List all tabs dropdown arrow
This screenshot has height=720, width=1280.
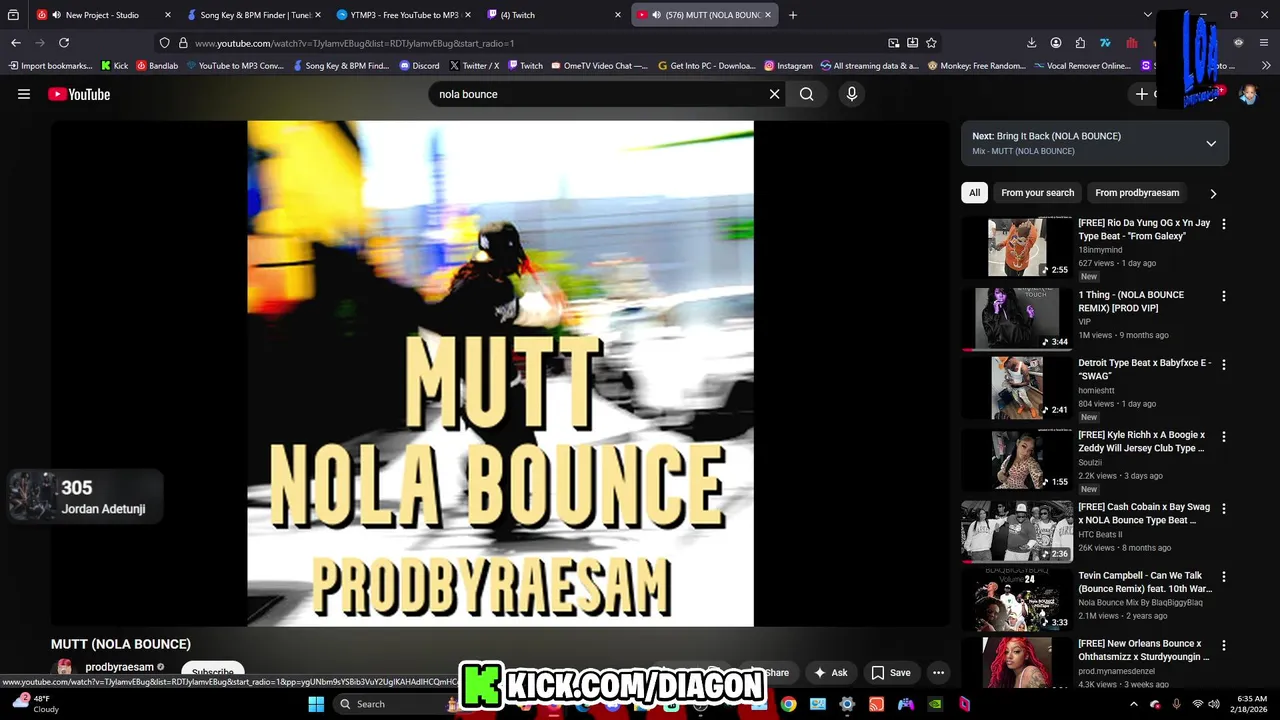pos(1147,15)
